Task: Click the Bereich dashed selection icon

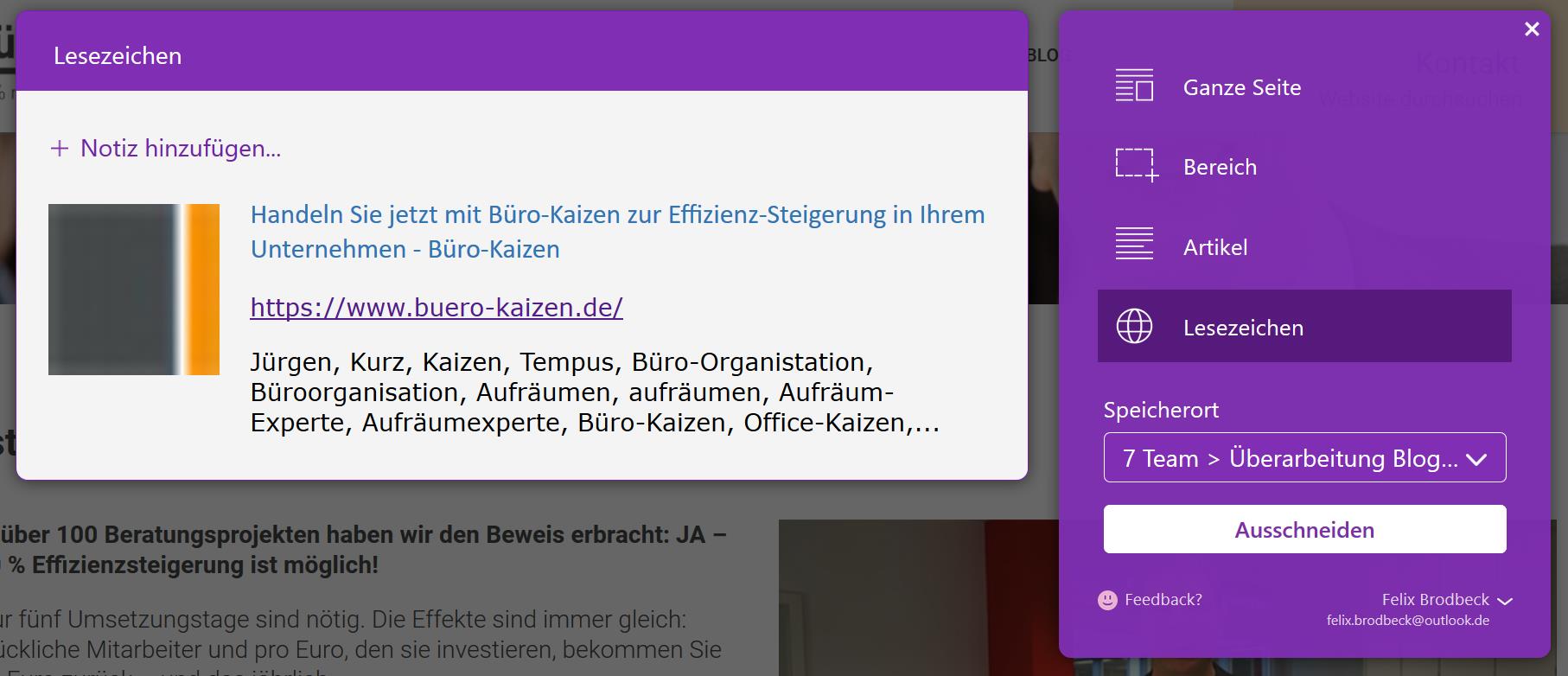Action: pyautogui.click(x=1136, y=165)
